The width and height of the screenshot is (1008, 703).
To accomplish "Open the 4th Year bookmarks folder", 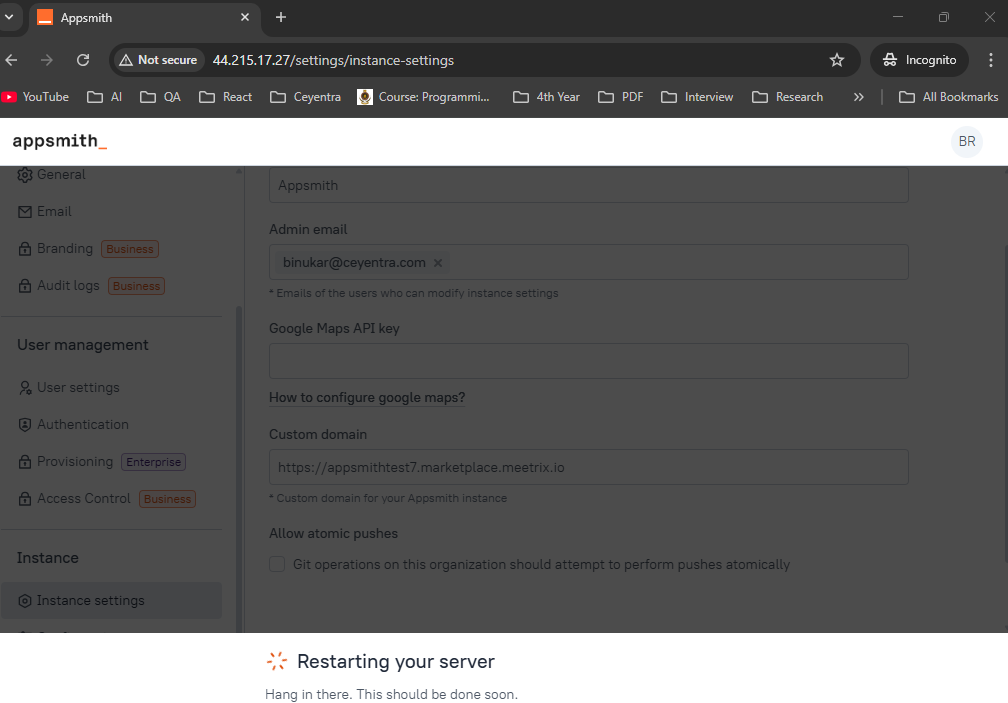I will (x=546, y=97).
